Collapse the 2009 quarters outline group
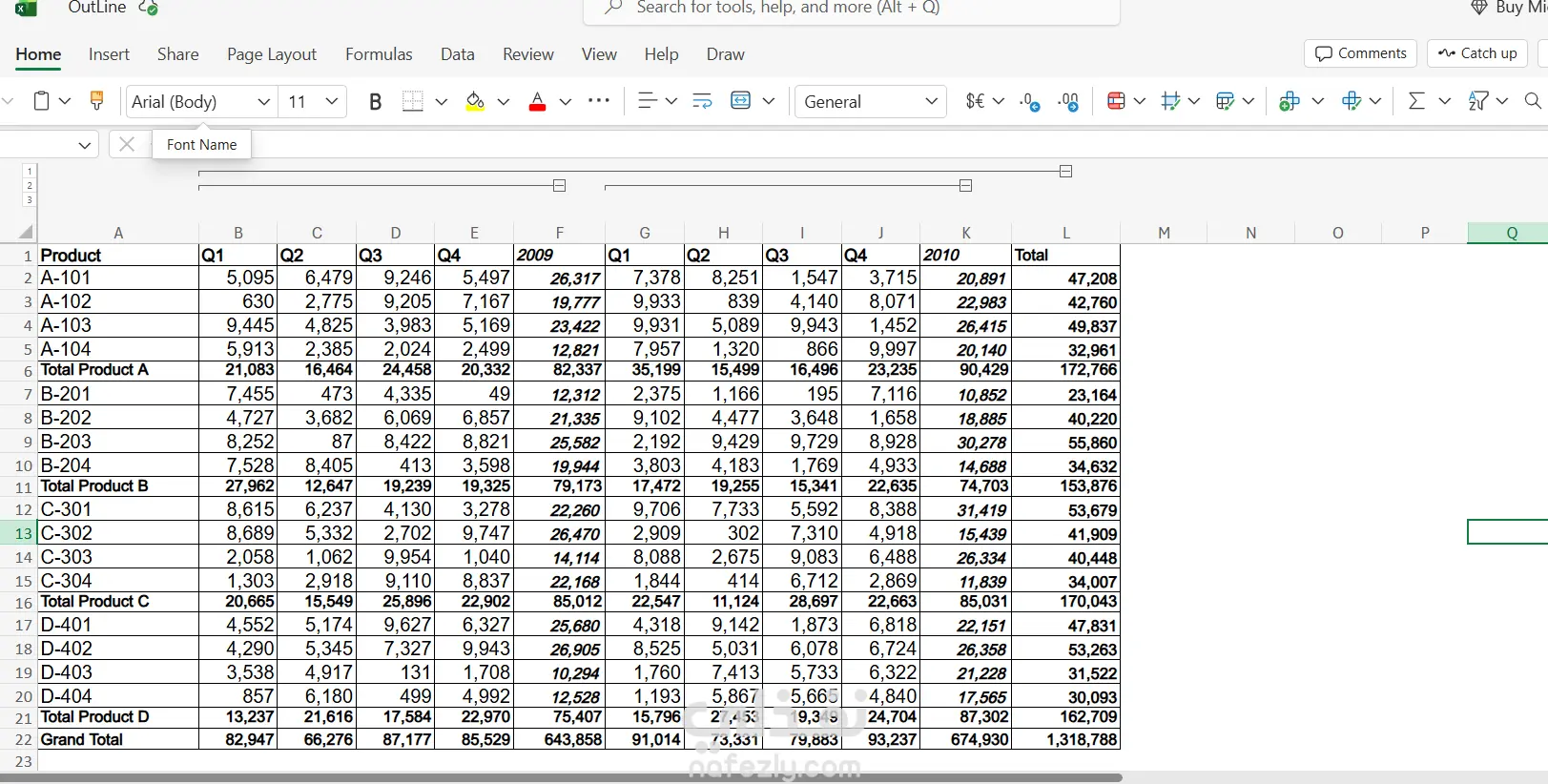This screenshot has height=784, width=1548. [560, 186]
